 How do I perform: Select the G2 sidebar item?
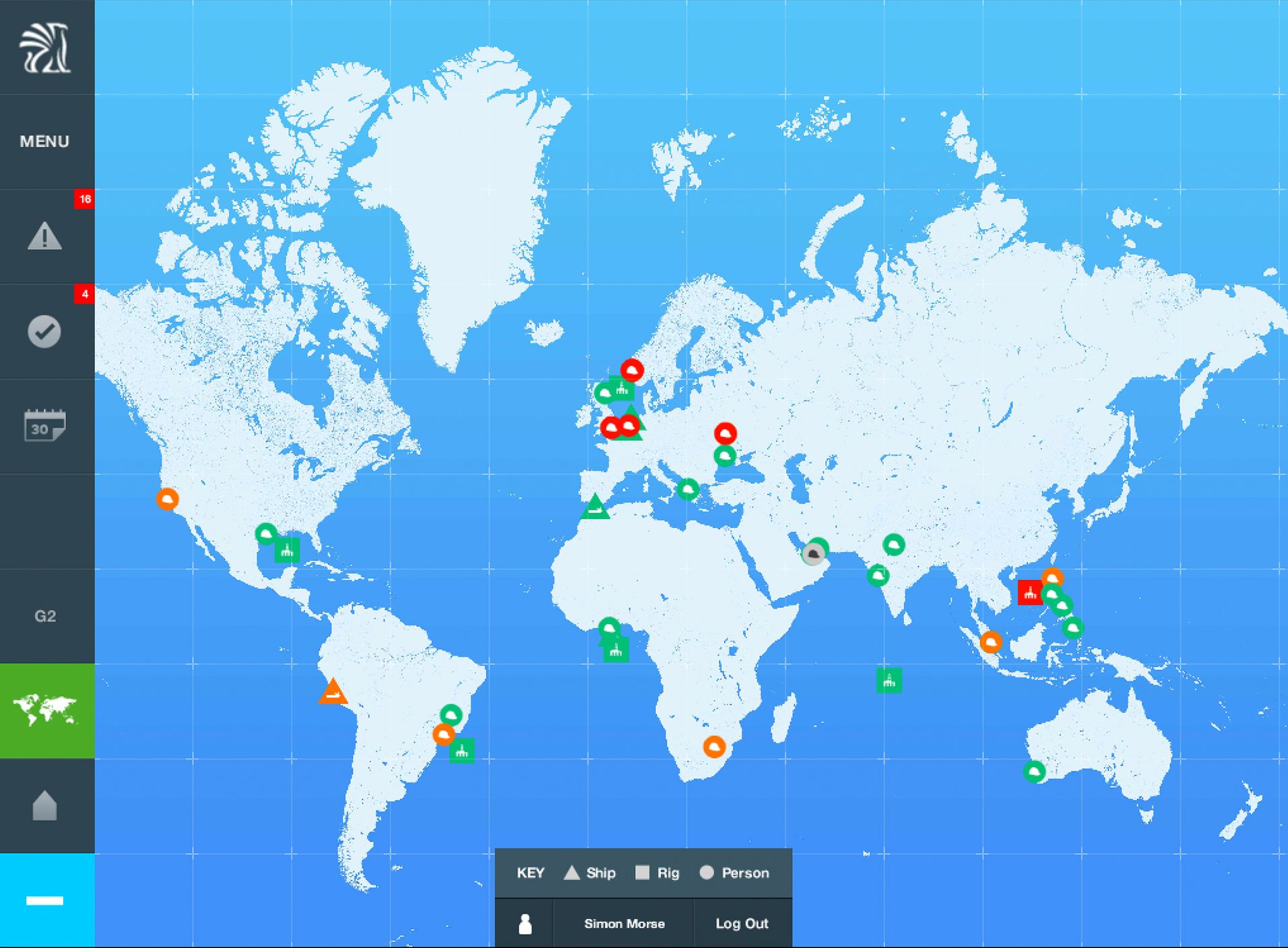tap(45, 616)
